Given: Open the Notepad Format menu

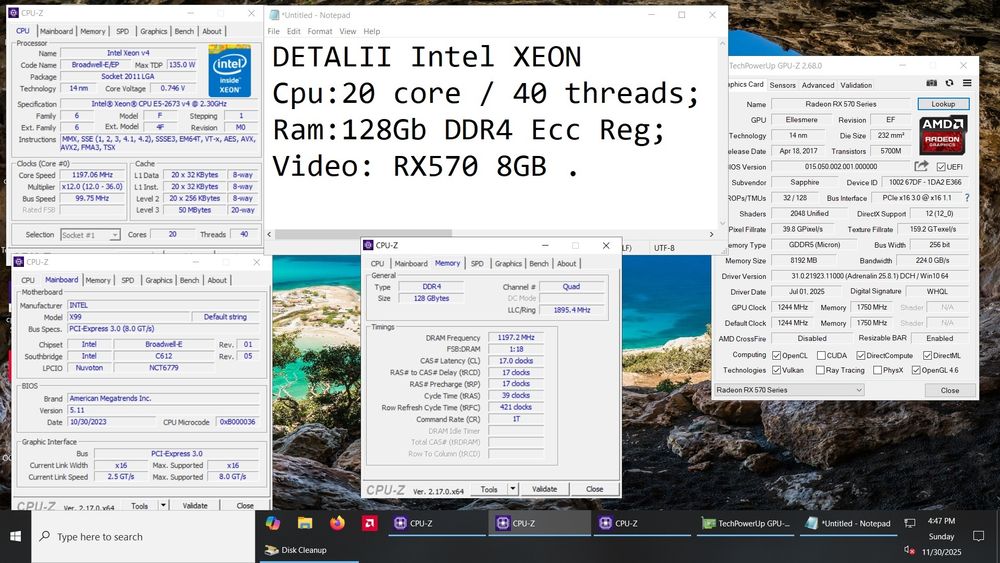Looking at the screenshot, I should pos(320,31).
